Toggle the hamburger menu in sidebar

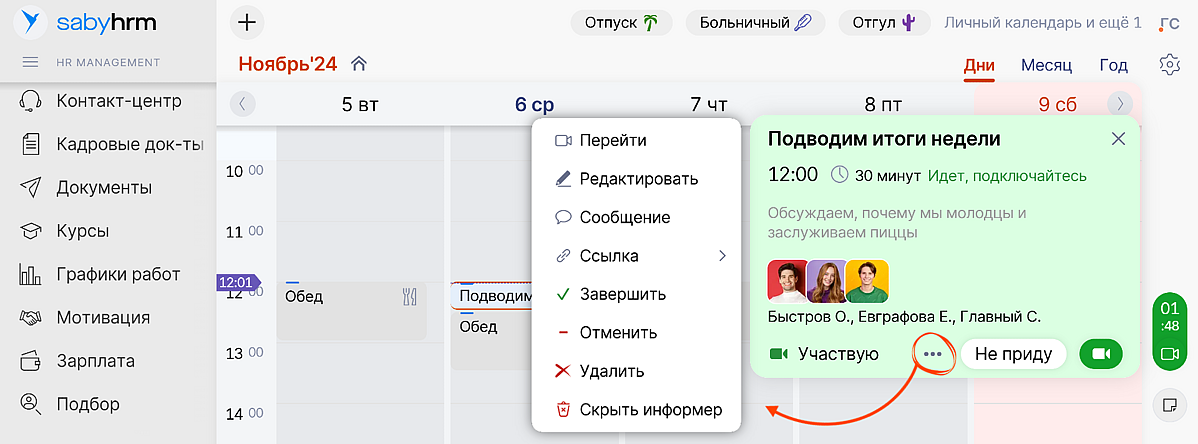click(x=30, y=62)
